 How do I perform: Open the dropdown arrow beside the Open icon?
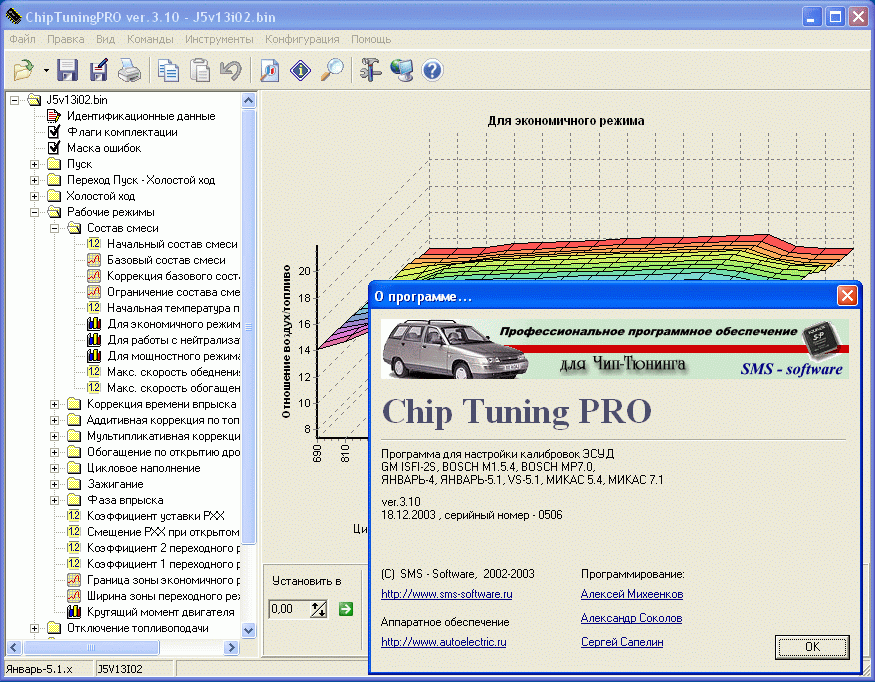[x=46, y=71]
